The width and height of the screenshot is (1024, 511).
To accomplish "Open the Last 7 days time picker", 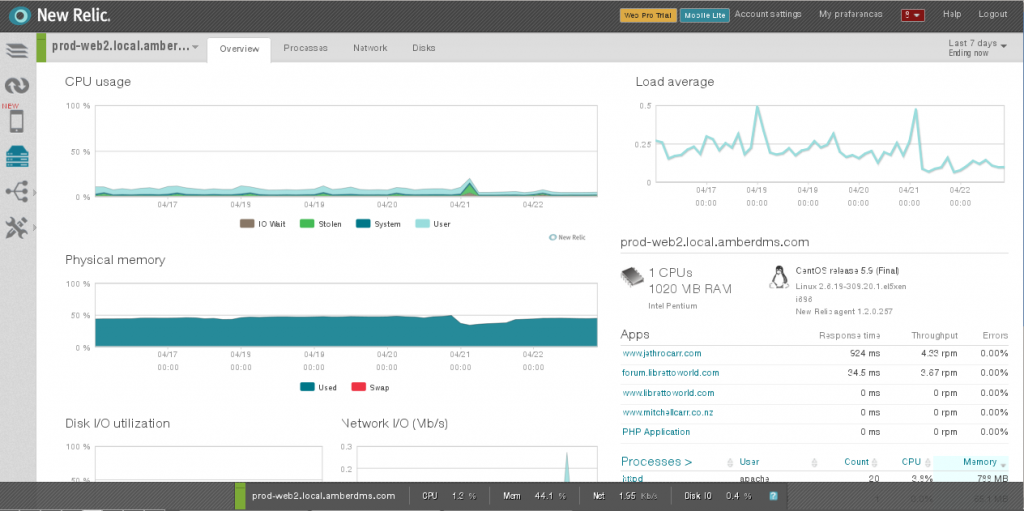I will [x=977, y=48].
